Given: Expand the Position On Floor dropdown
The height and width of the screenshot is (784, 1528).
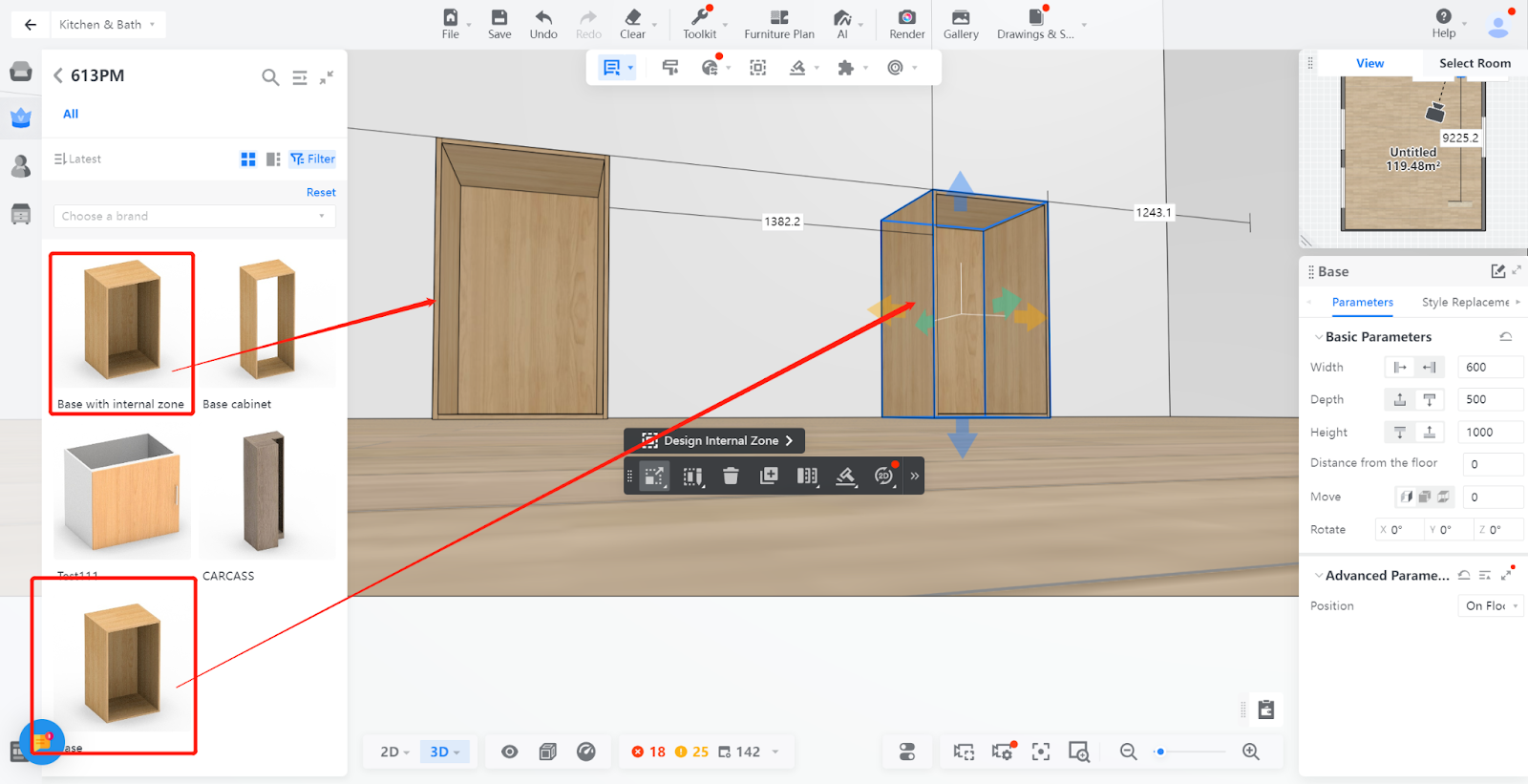Looking at the screenshot, I should pyautogui.click(x=1491, y=606).
